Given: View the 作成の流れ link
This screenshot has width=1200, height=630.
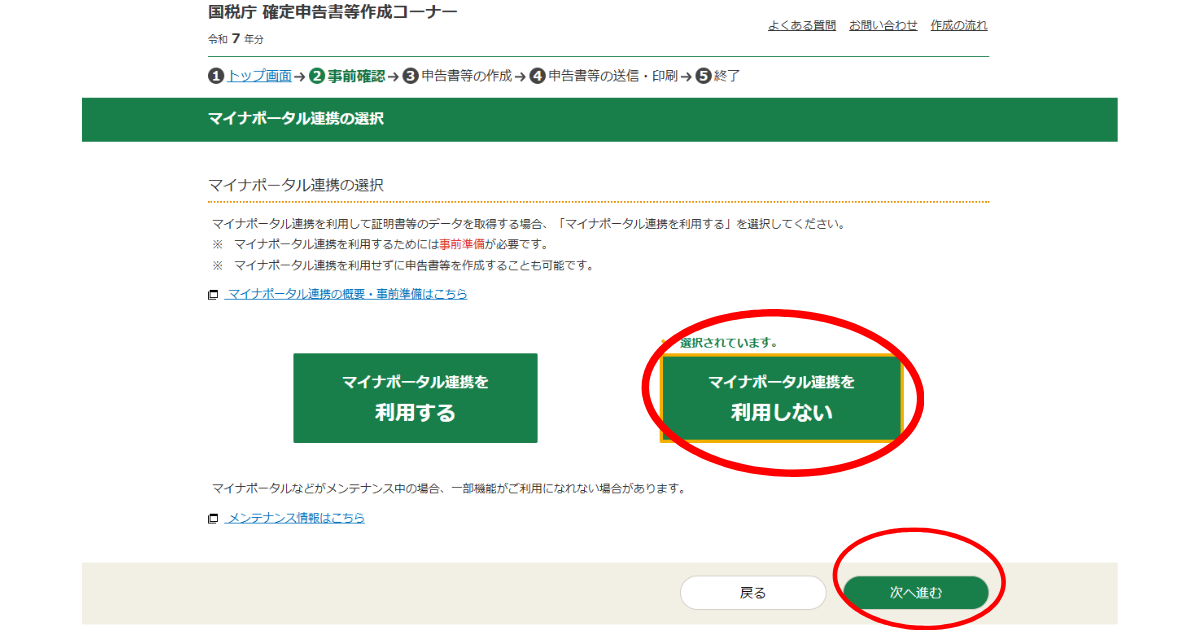Looking at the screenshot, I should (958, 25).
